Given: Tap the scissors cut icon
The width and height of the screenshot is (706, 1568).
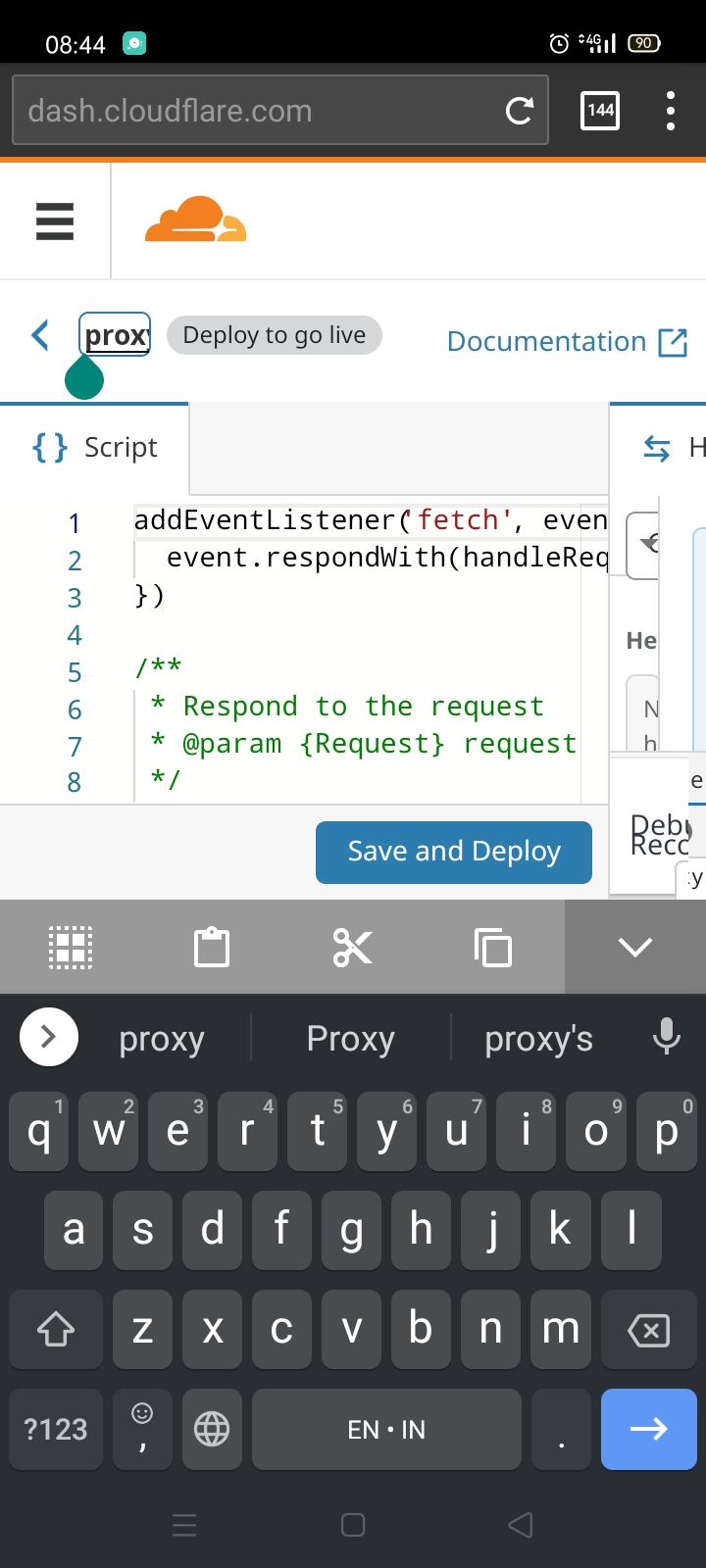Looking at the screenshot, I should coord(352,948).
